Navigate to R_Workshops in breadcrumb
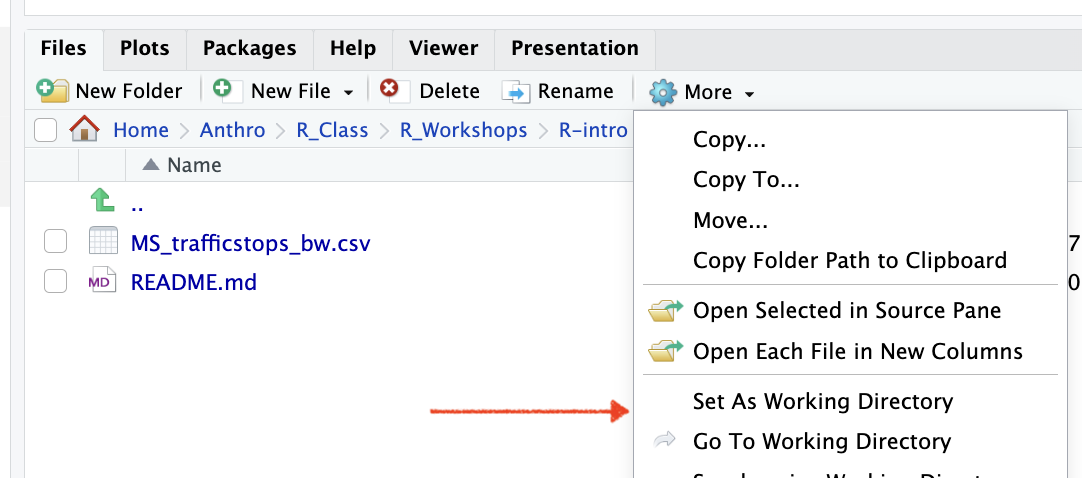The image size is (1082, 478). pyautogui.click(x=463, y=130)
